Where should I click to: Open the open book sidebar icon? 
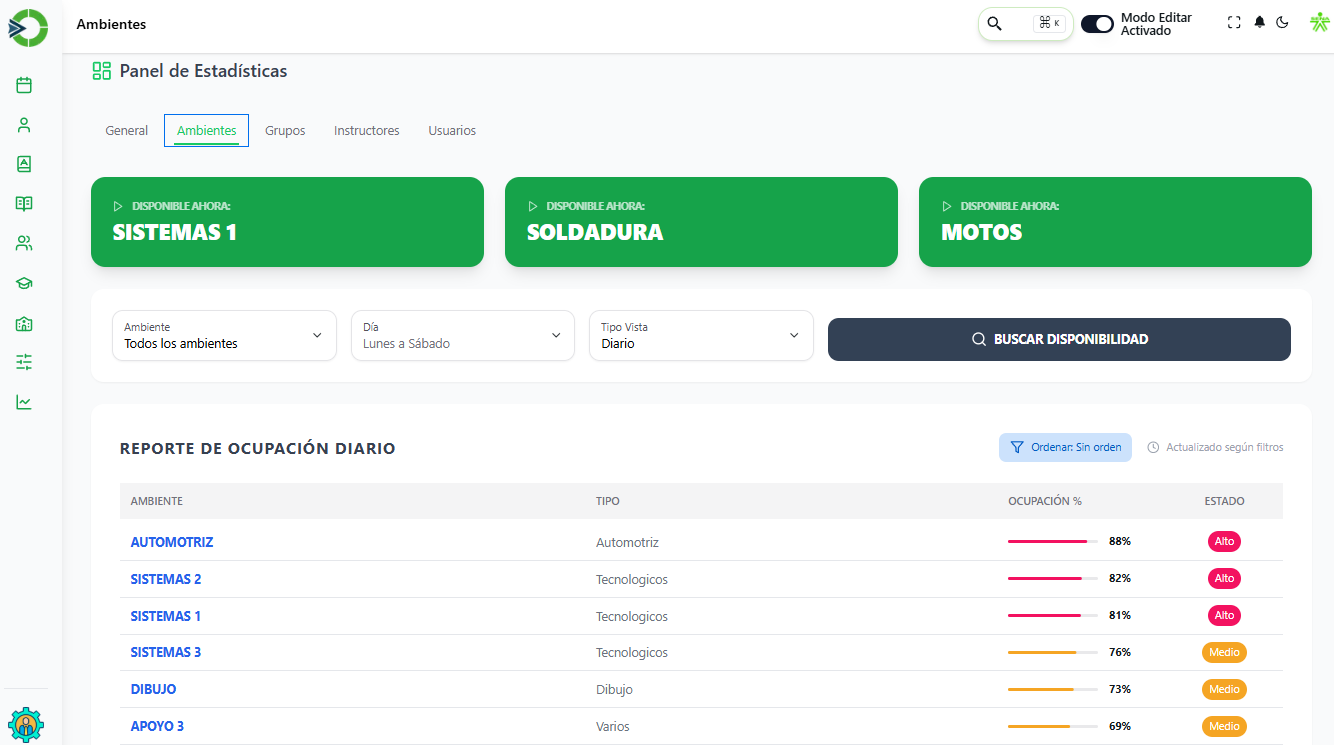click(x=24, y=204)
